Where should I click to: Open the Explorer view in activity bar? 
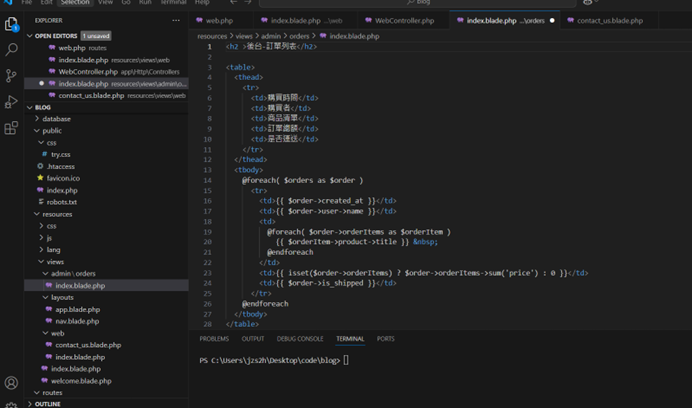point(11,23)
